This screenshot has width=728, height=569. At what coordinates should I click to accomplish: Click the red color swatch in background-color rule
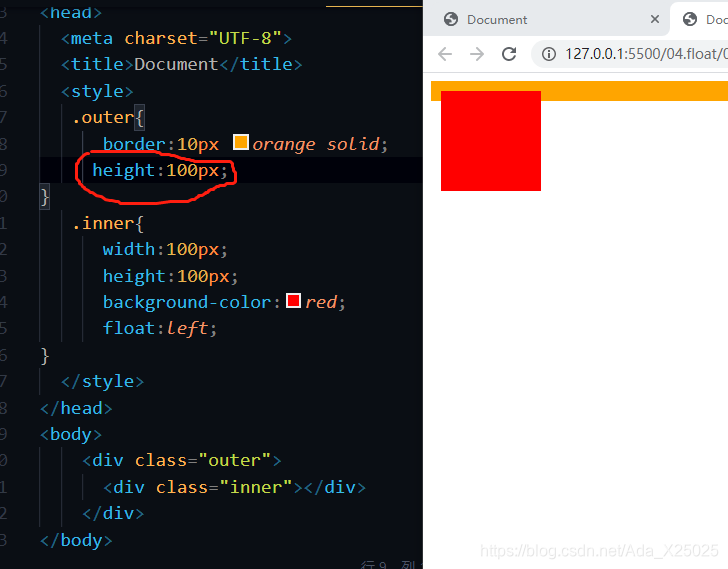tap(293, 301)
